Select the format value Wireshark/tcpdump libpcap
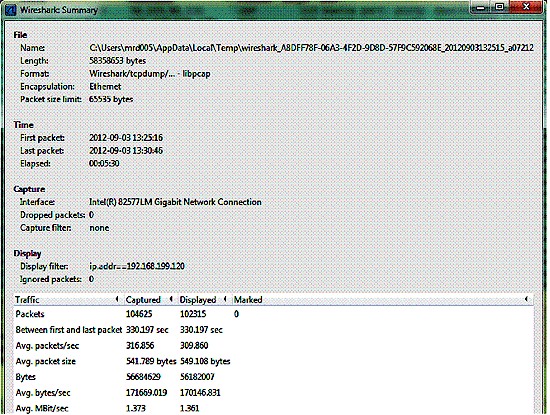This screenshot has height=415, width=550. (150, 74)
